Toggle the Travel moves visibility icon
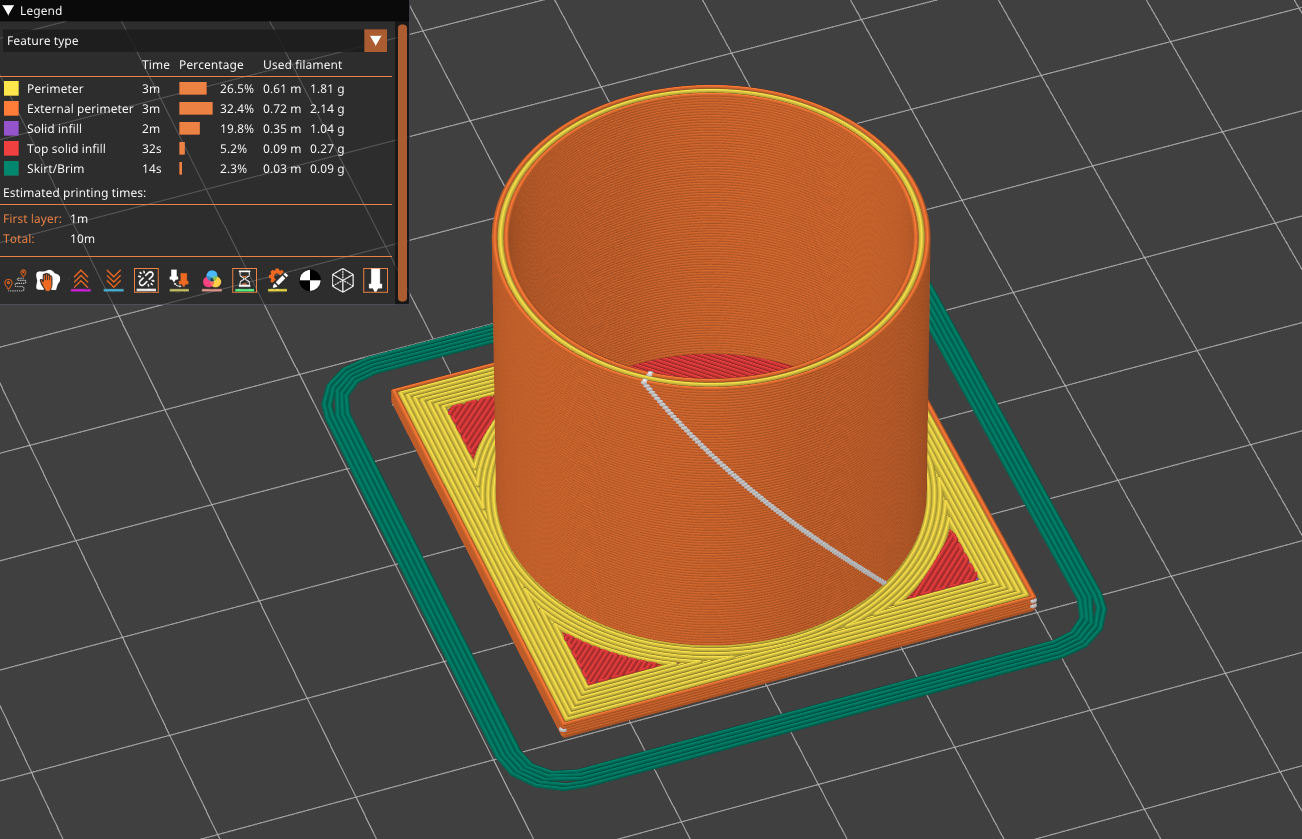The height and width of the screenshot is (839, 1302). point(15,281)
